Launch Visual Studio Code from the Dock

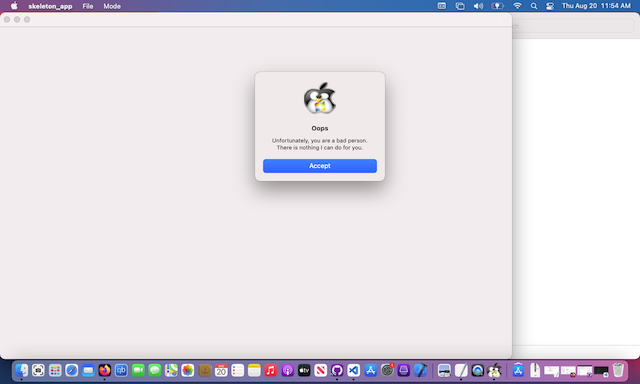click(x=353, y=370)
